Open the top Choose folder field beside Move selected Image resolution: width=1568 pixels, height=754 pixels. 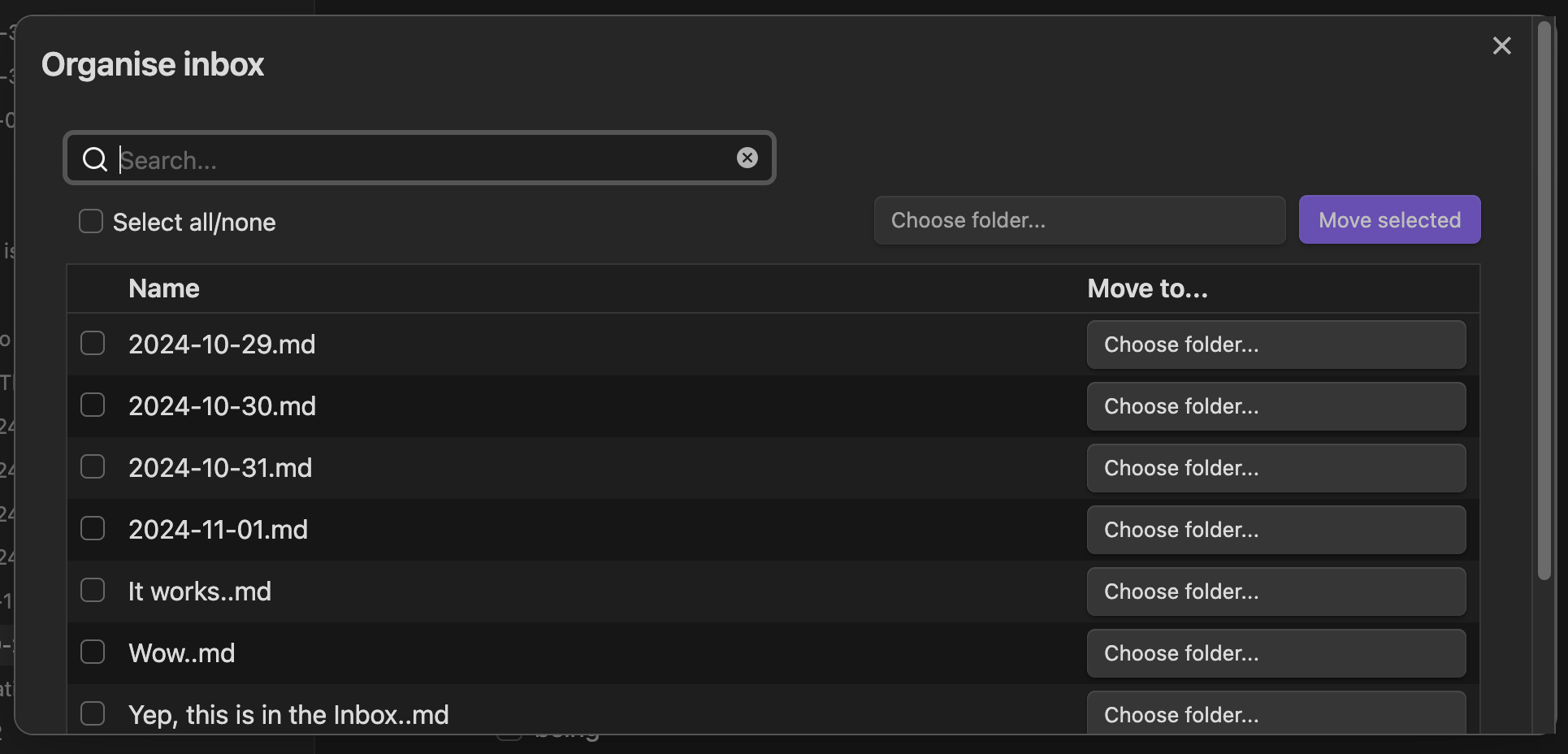(1080, 220)
